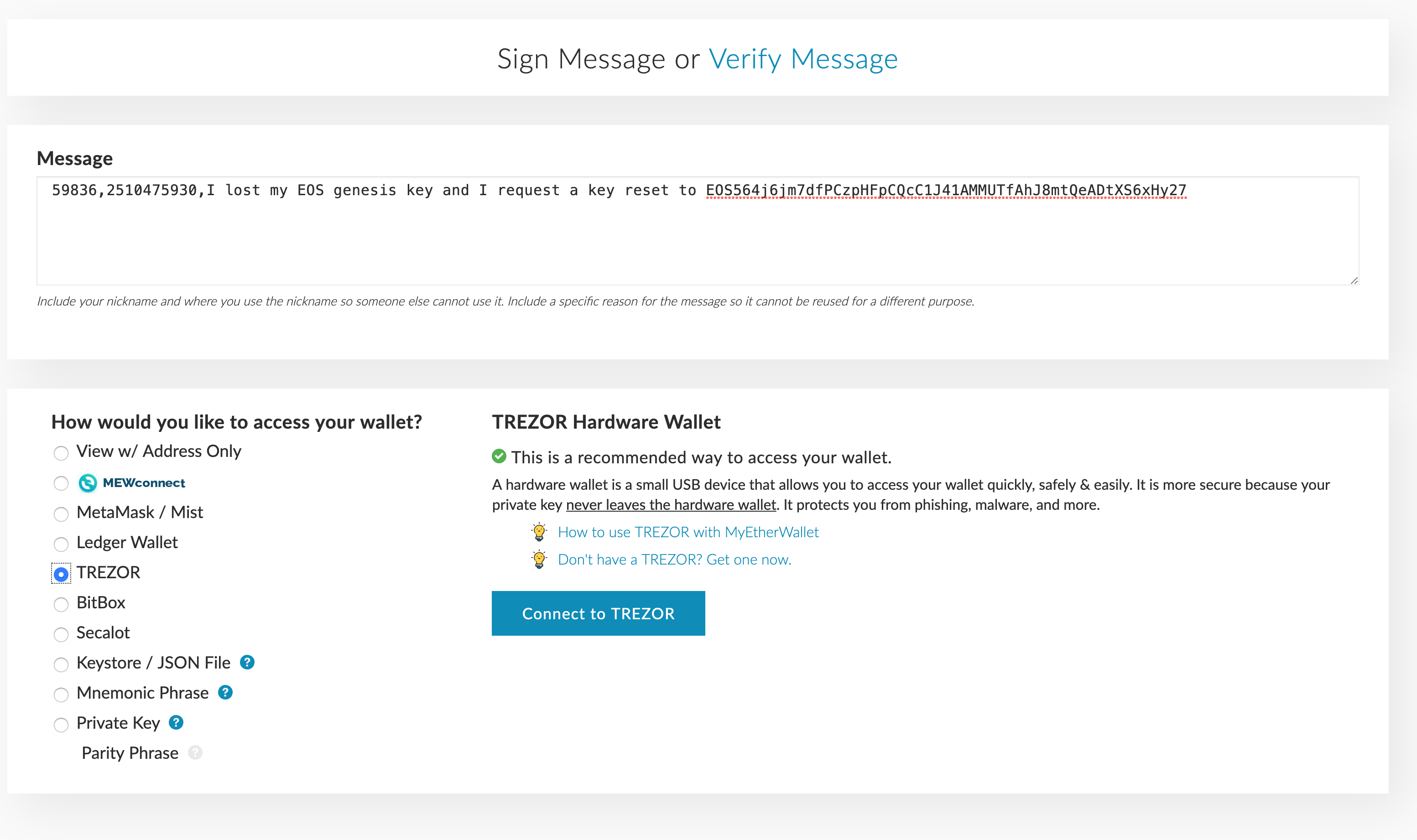Screen dimensions: 1417x840
Task: Open How to use TREZOR with MyEtherWallet link
Action: coord(688,531)
